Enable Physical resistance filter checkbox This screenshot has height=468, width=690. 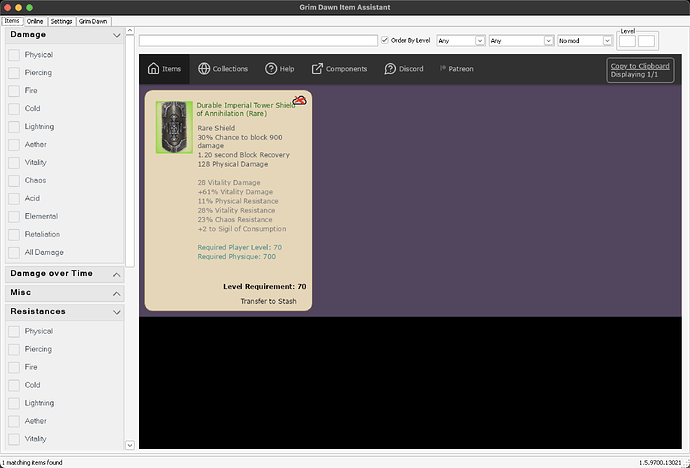[x=14, y=332]
